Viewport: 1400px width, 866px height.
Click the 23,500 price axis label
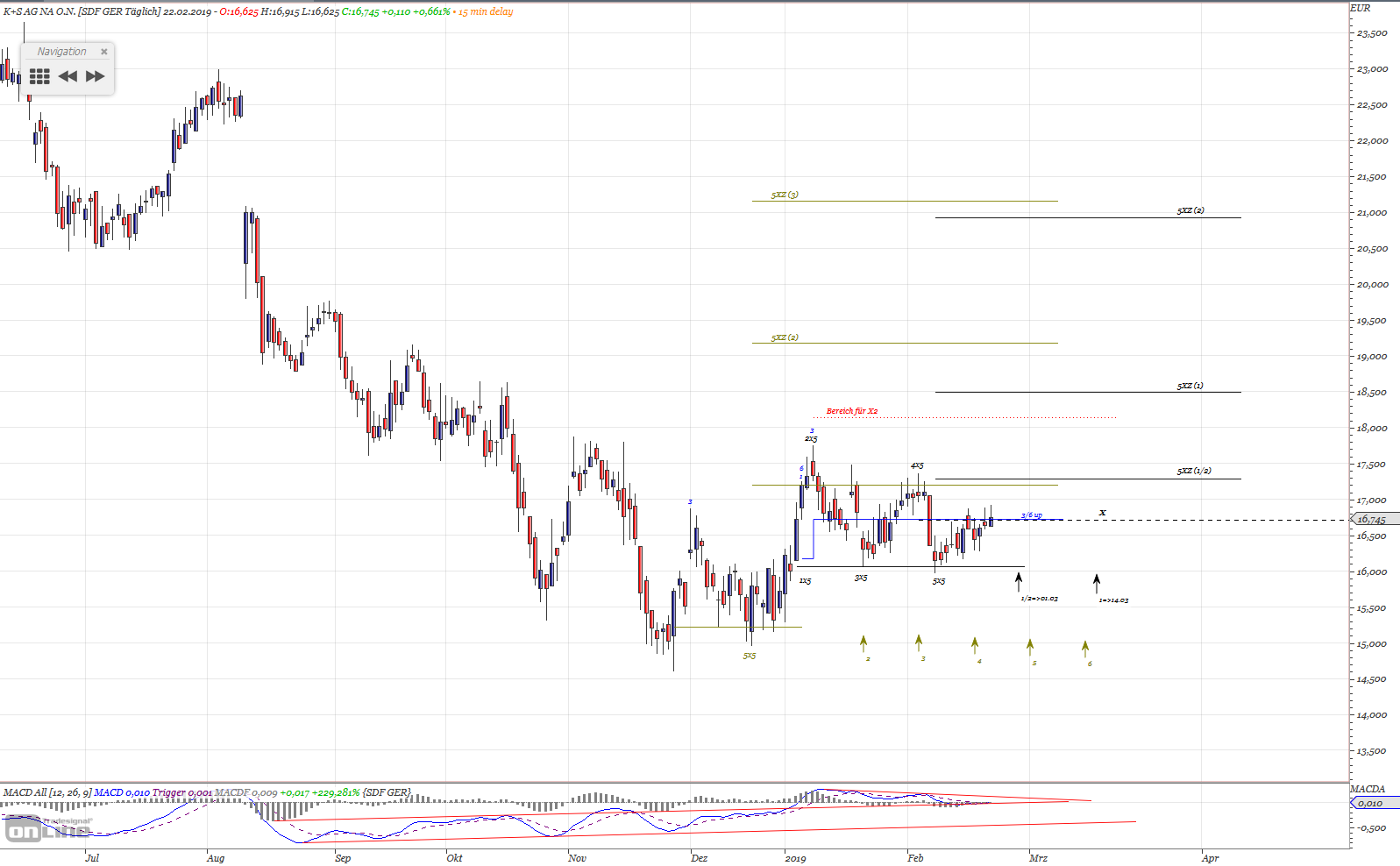1372,33
